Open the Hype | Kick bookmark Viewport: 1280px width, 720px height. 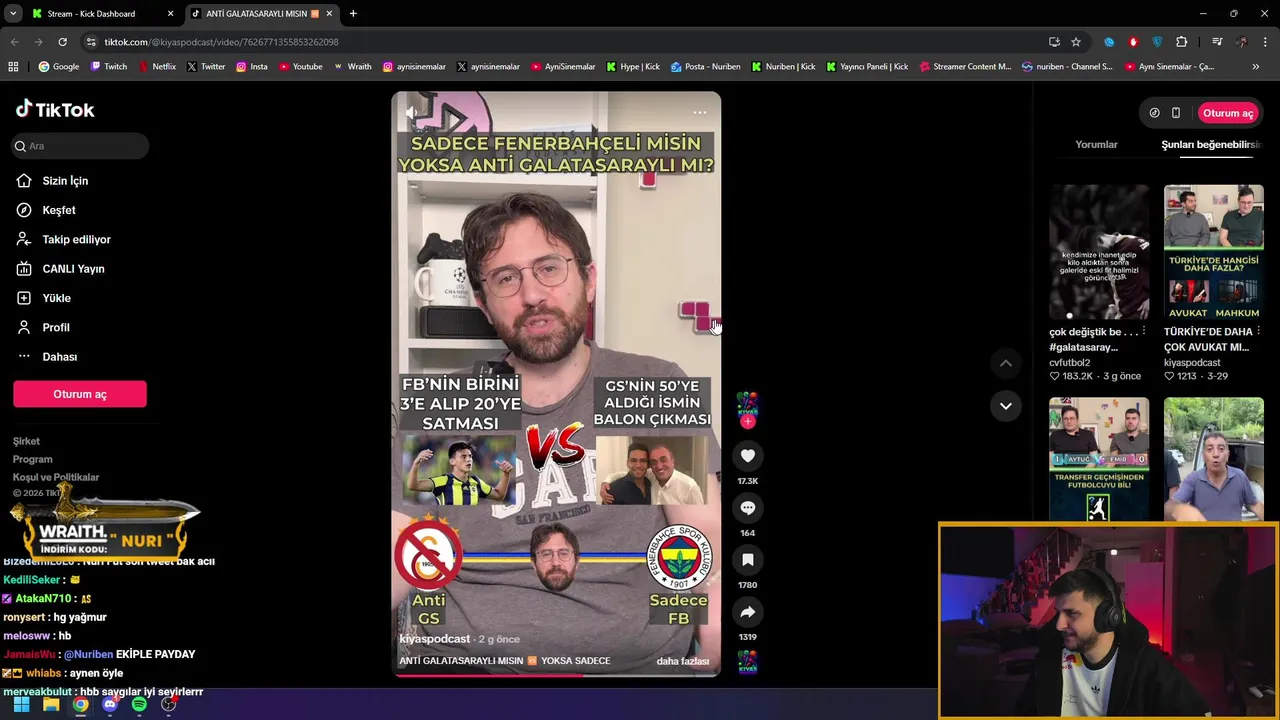click(633, 67)
